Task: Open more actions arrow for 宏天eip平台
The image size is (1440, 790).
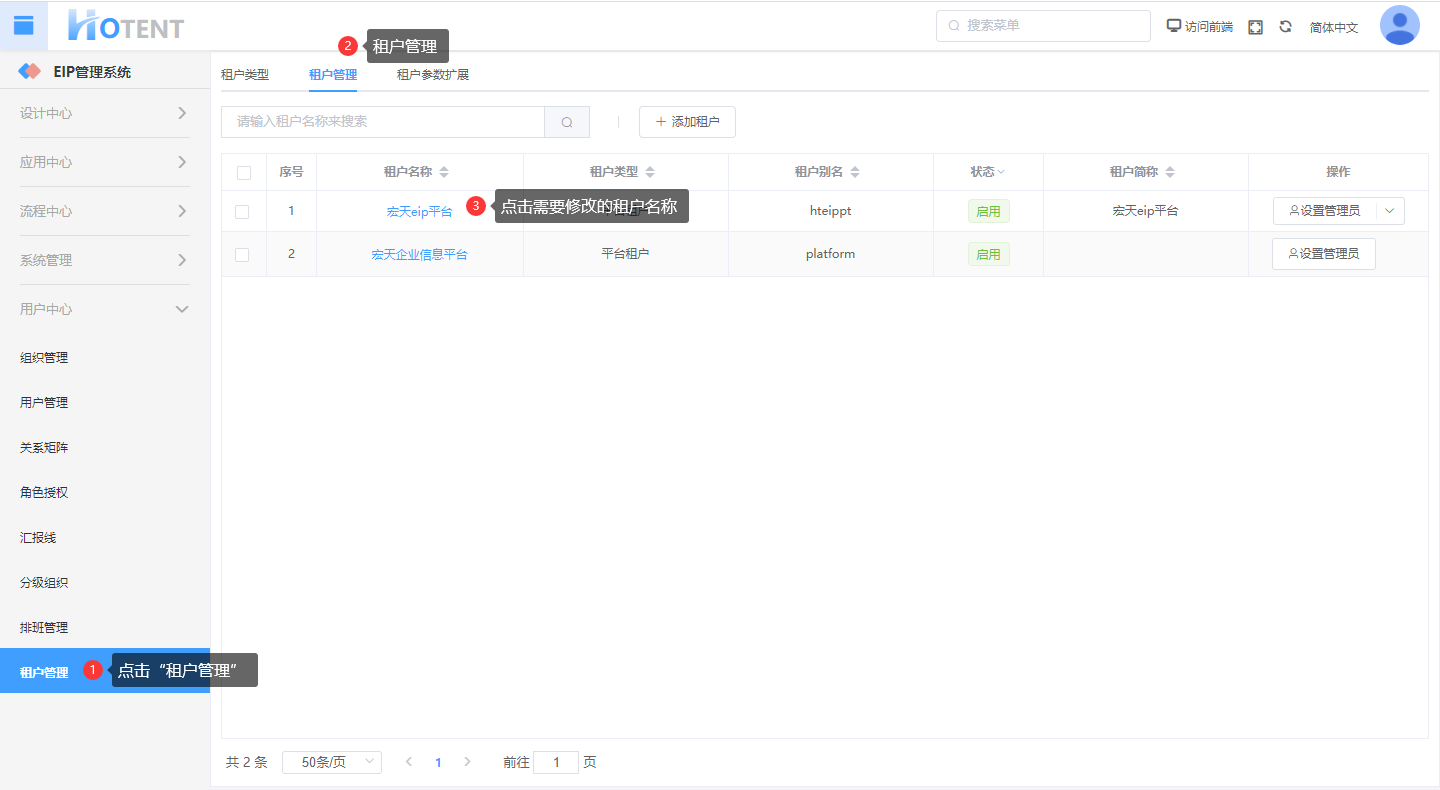Action: [x=1390, y=211]
